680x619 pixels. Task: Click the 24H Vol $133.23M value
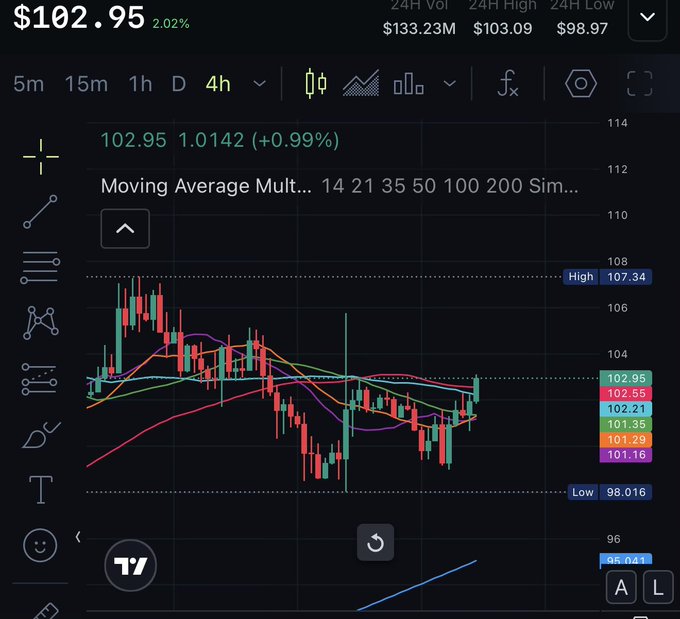tap(419, 29)
